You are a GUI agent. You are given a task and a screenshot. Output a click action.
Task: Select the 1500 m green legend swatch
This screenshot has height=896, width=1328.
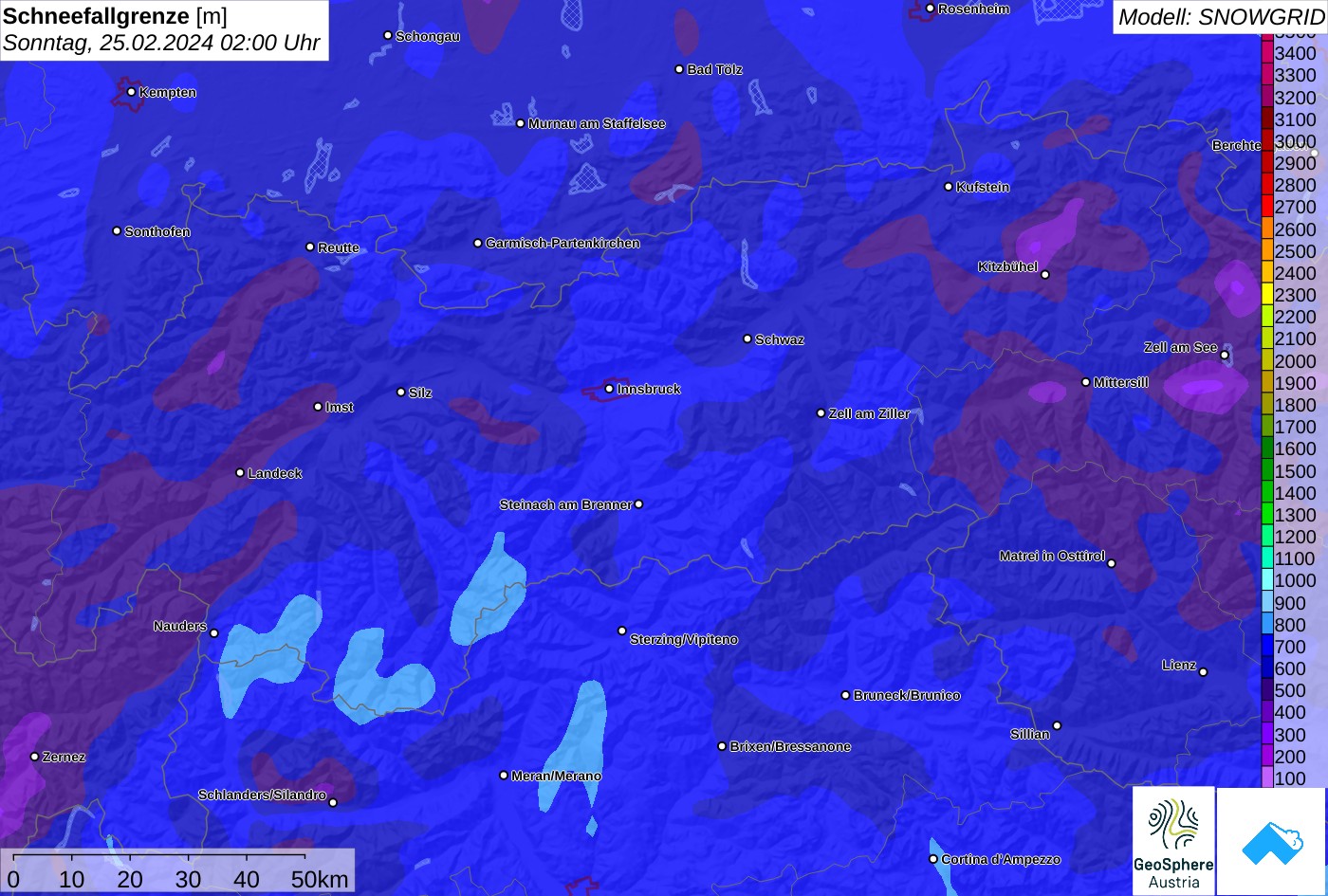(x=1266, y=470)
